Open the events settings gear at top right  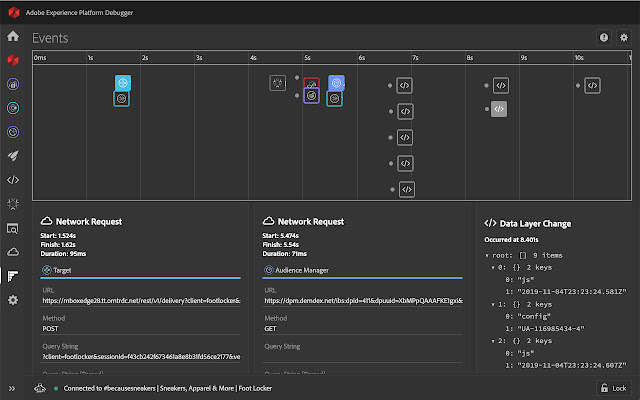[624, 37]
